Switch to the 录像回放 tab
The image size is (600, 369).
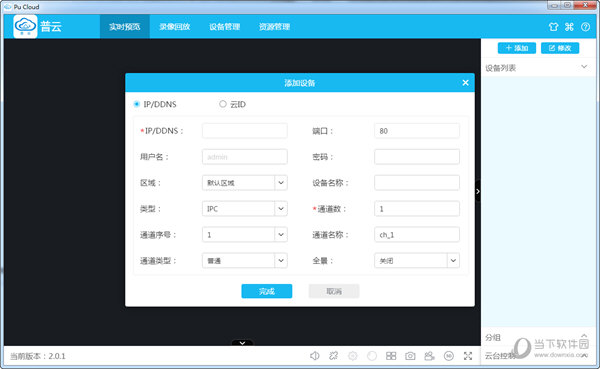click(175, 27)
